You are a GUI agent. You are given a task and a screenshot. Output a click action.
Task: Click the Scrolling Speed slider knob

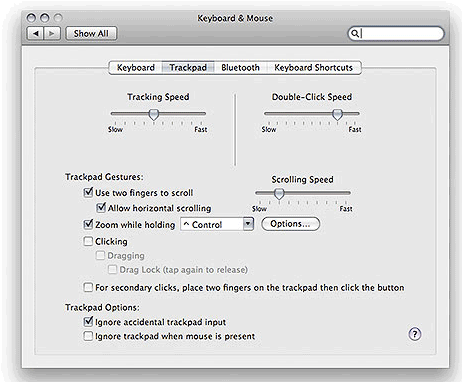click(279, 194)
